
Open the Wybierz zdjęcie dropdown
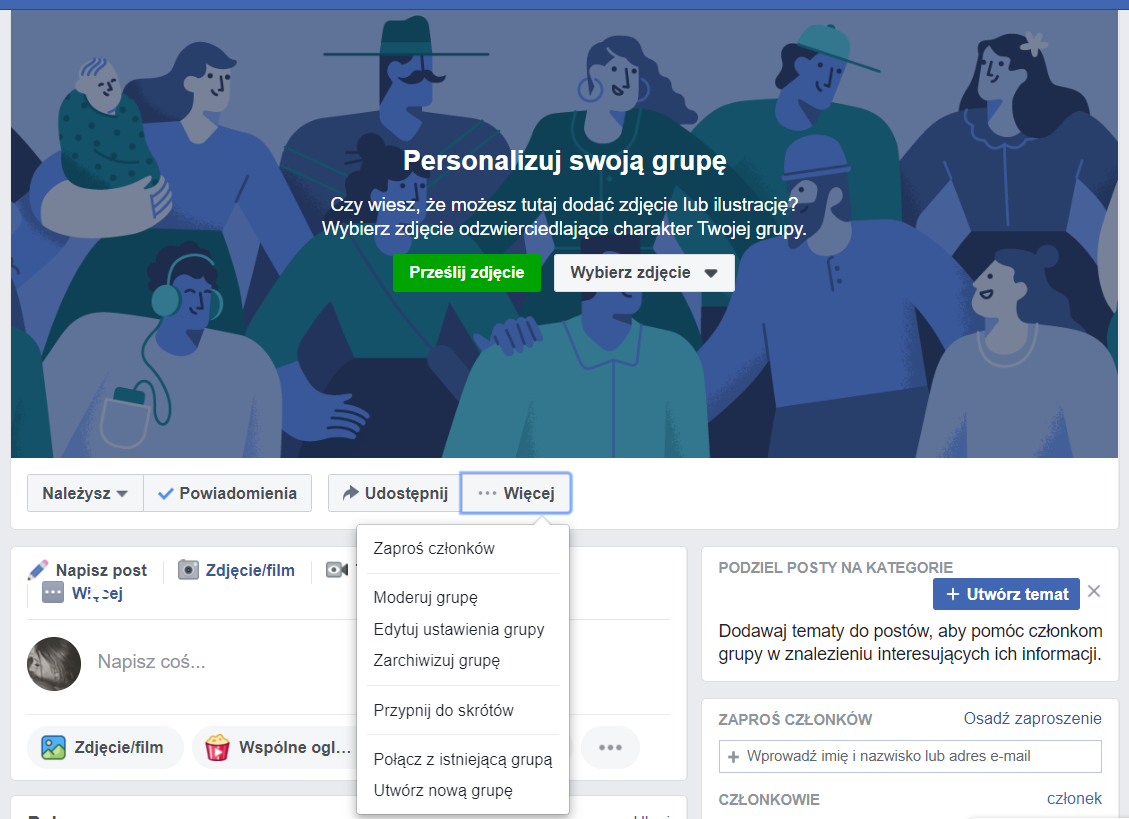click(x=644, y=273)
